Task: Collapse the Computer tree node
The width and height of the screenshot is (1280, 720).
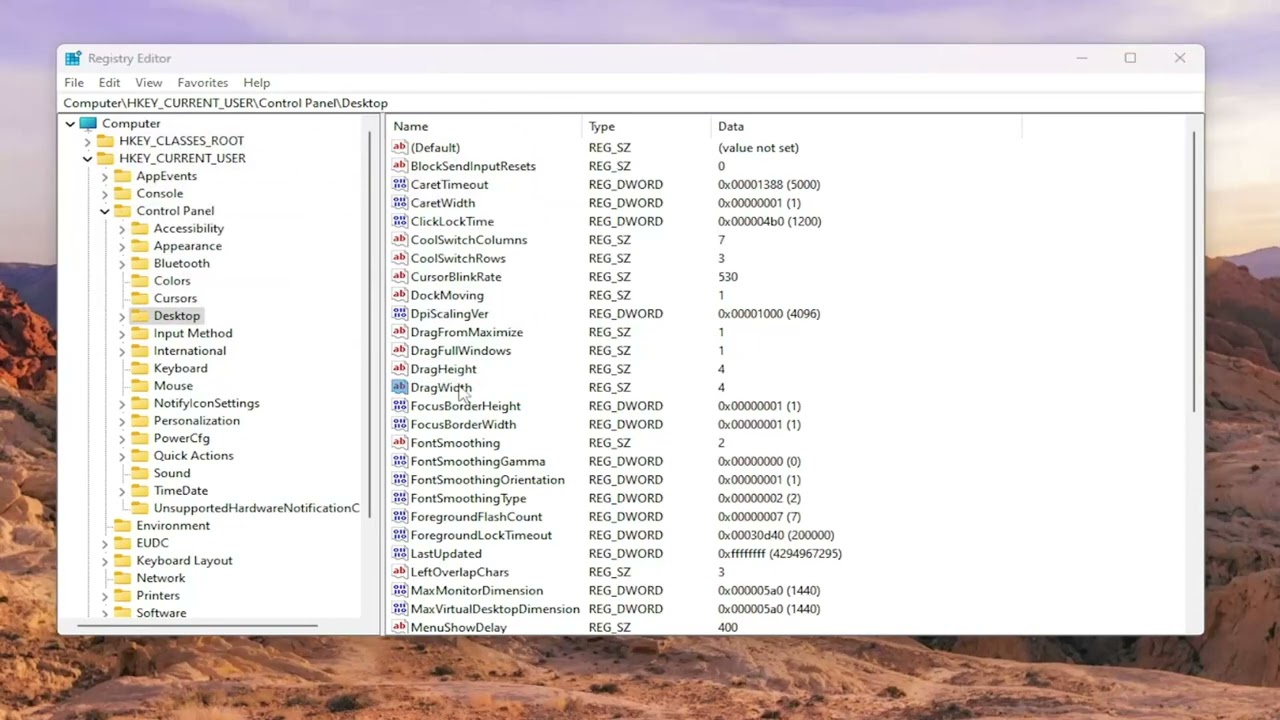Action: pyautogui.click(x=70, y=124)
